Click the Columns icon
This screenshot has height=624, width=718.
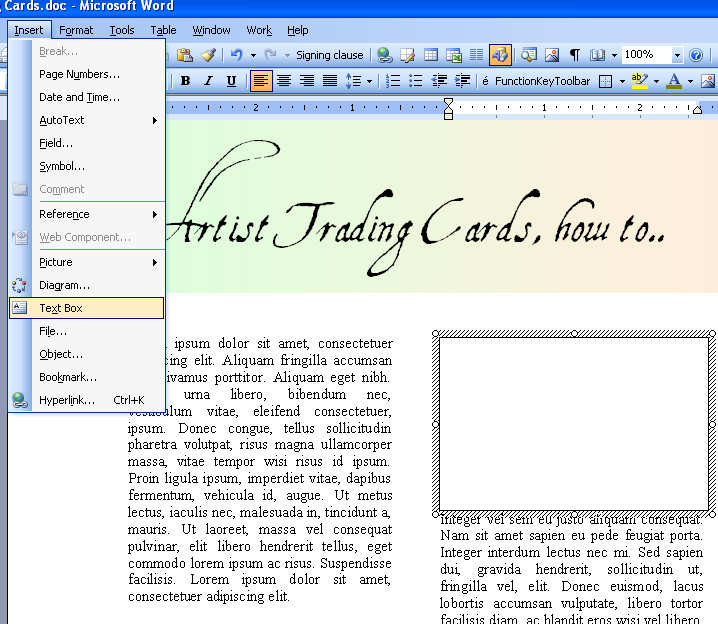(476, 55)
